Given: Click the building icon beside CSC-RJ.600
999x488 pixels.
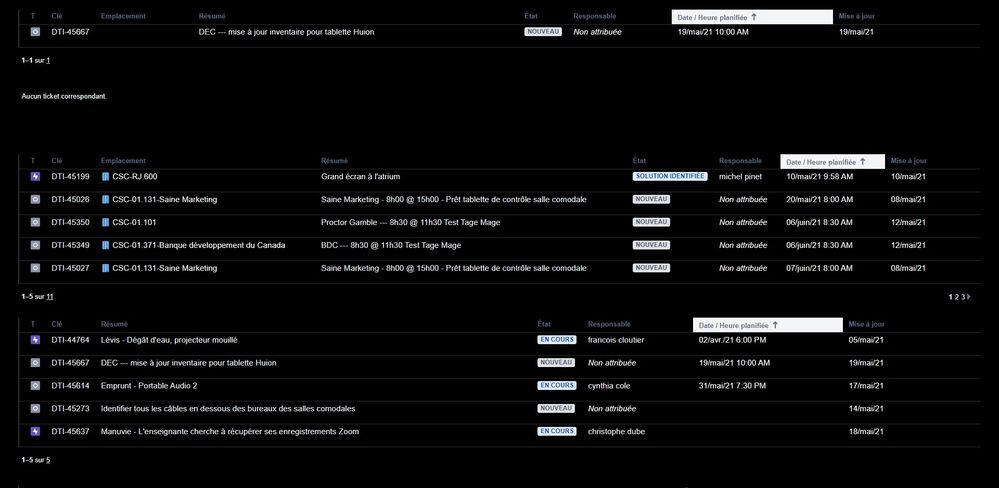Looking at the screenshot, I should pyautogui.click(x=106, y=176).
